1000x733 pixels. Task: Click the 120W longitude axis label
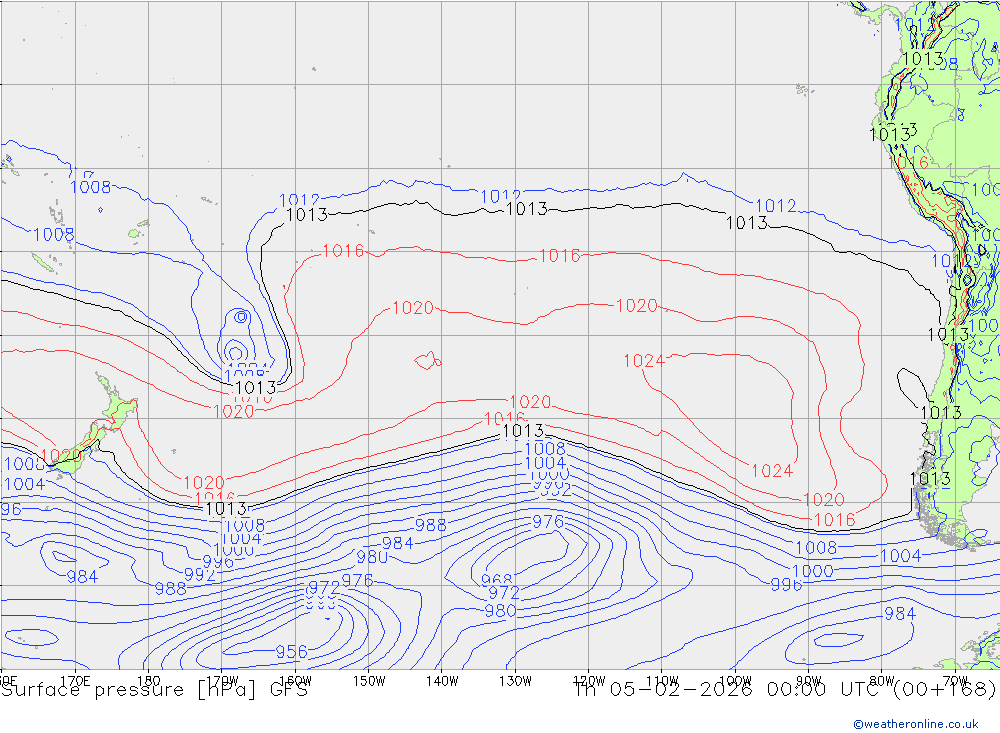point(589,681)
